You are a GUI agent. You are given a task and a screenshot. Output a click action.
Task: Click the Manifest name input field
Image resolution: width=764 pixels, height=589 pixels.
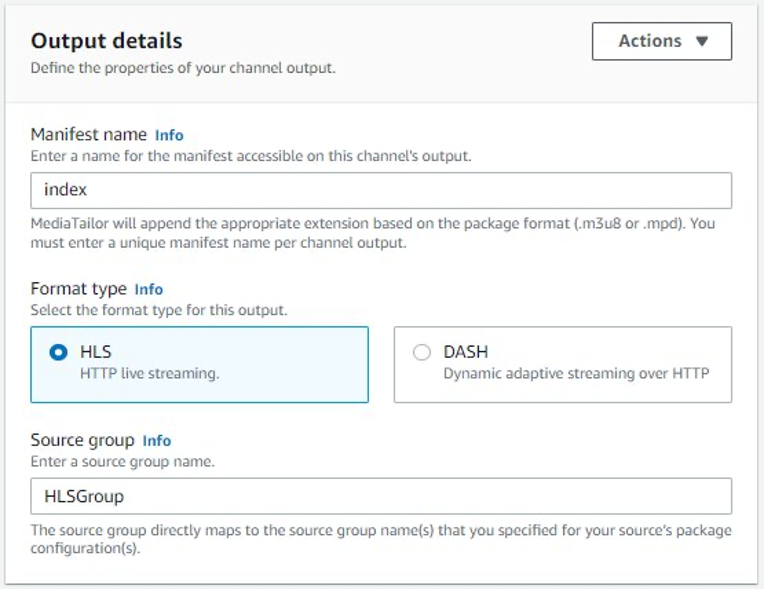point(381,190)
